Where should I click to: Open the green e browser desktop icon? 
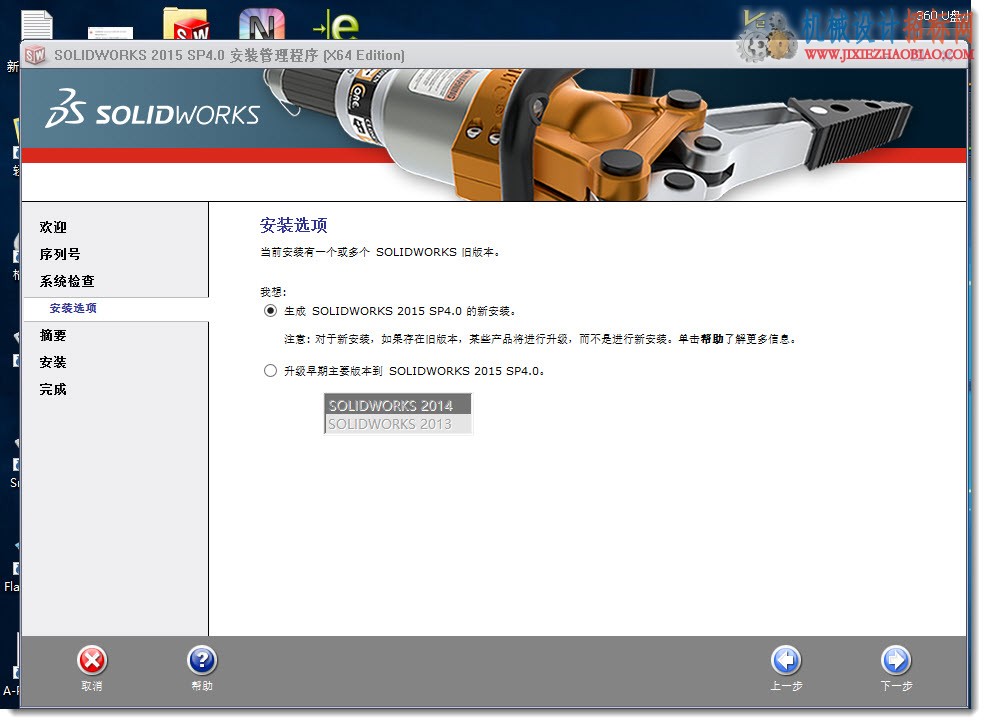tap(336, 25)
